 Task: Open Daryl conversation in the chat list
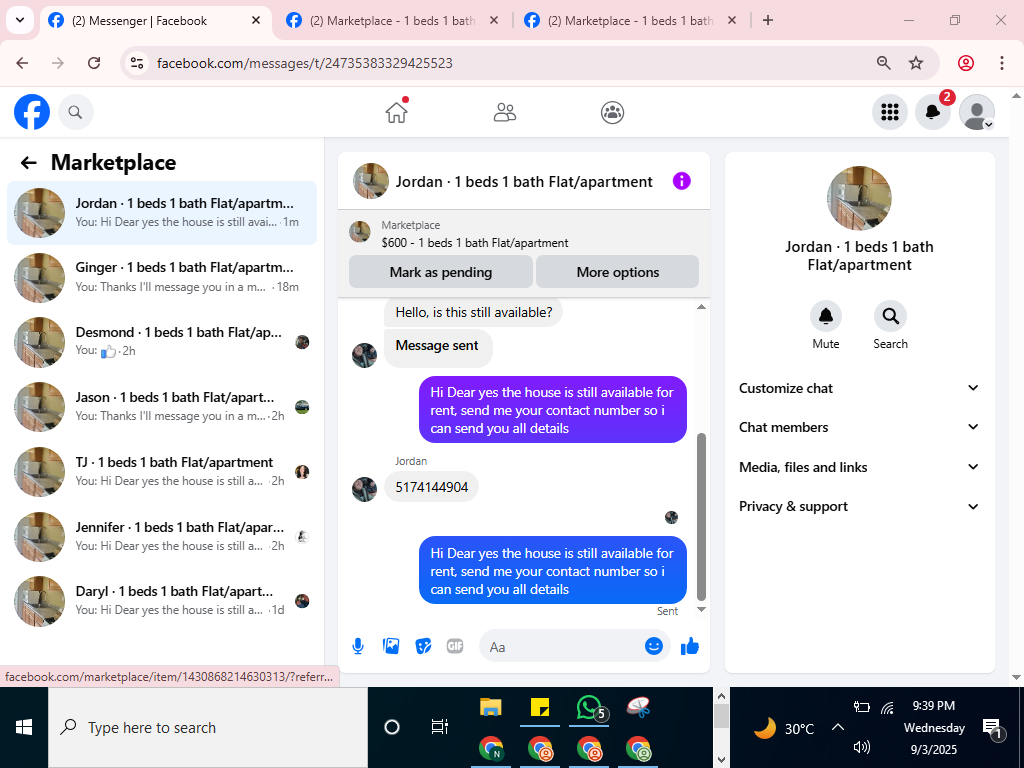[162, 601]
